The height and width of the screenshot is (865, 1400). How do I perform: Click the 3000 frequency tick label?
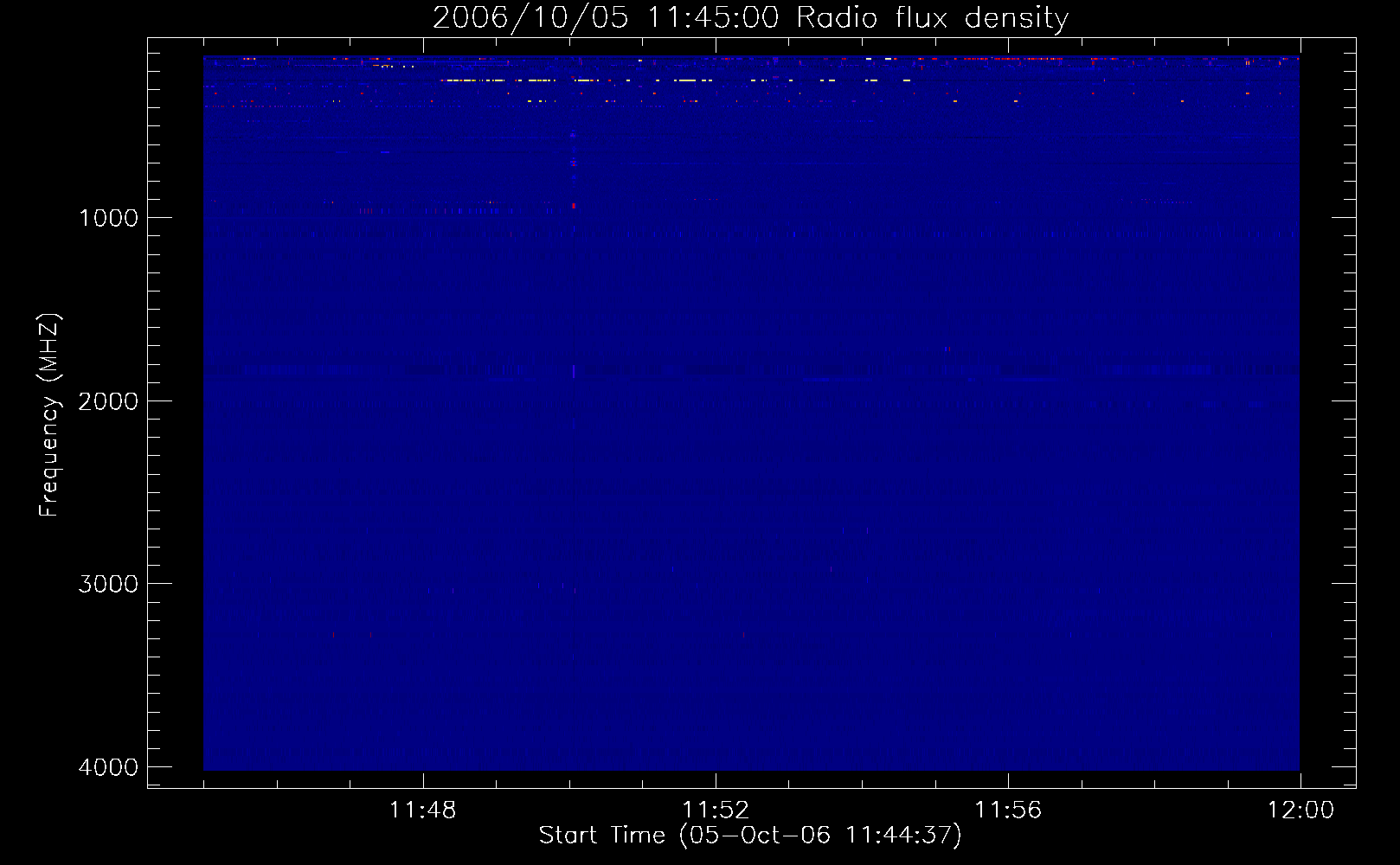108,584
